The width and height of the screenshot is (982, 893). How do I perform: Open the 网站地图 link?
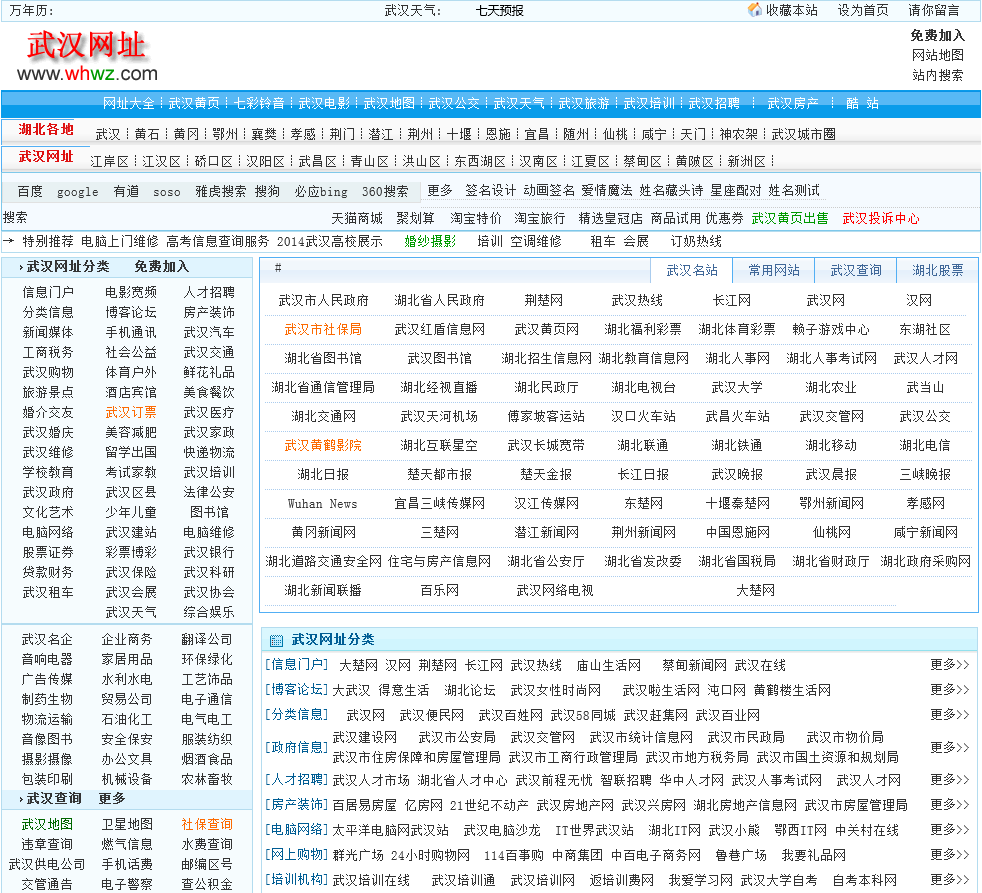[938, 55]
